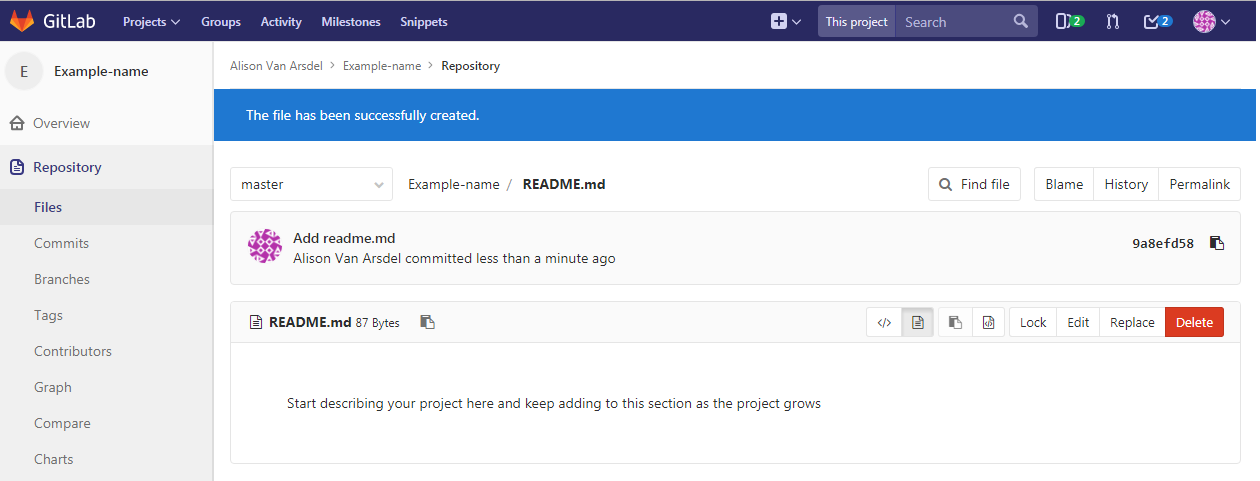Switch to source code view toggle
The width and height of the screenshot is (1260, 481).
[884, 322]
